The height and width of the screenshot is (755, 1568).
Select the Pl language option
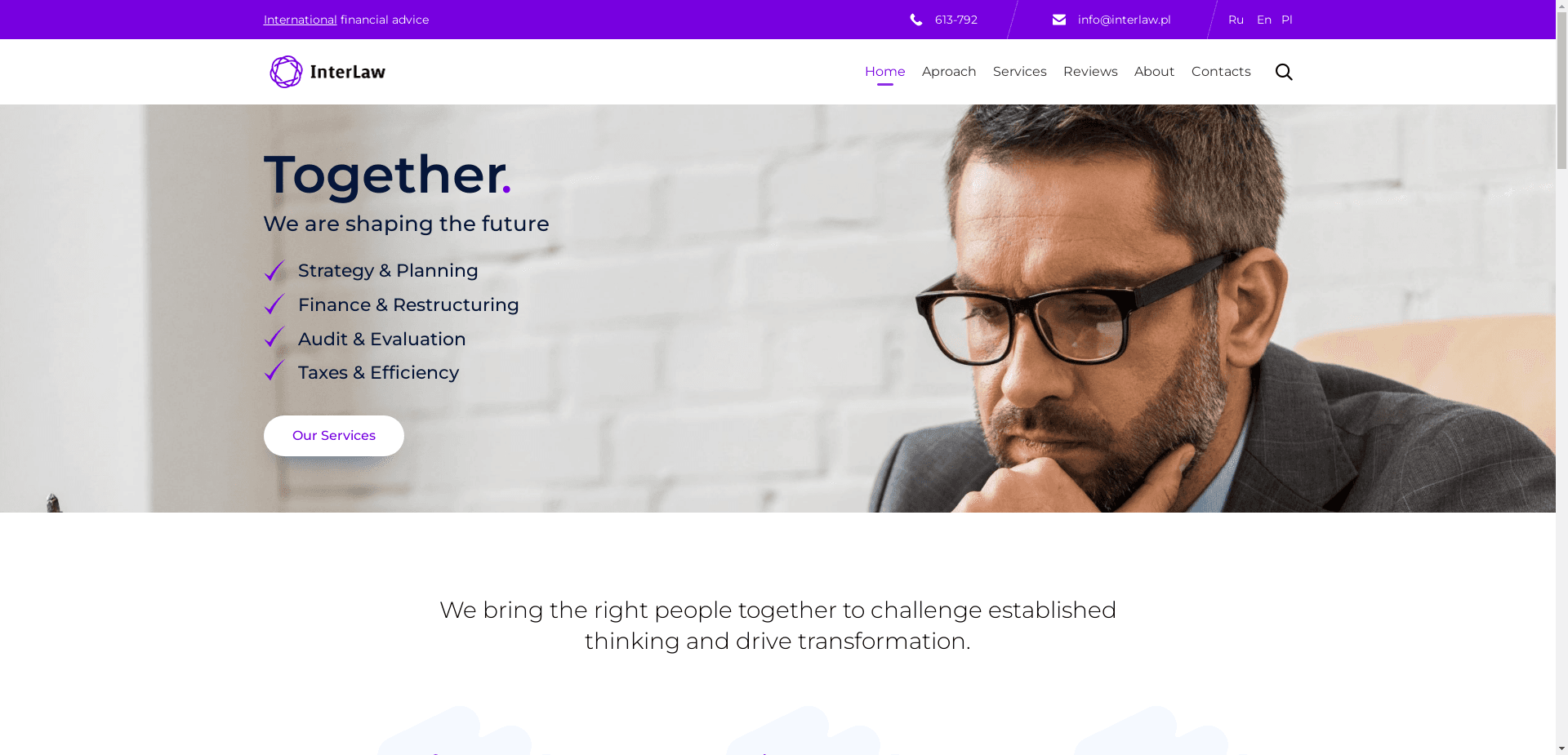(x=1286, y=20)
